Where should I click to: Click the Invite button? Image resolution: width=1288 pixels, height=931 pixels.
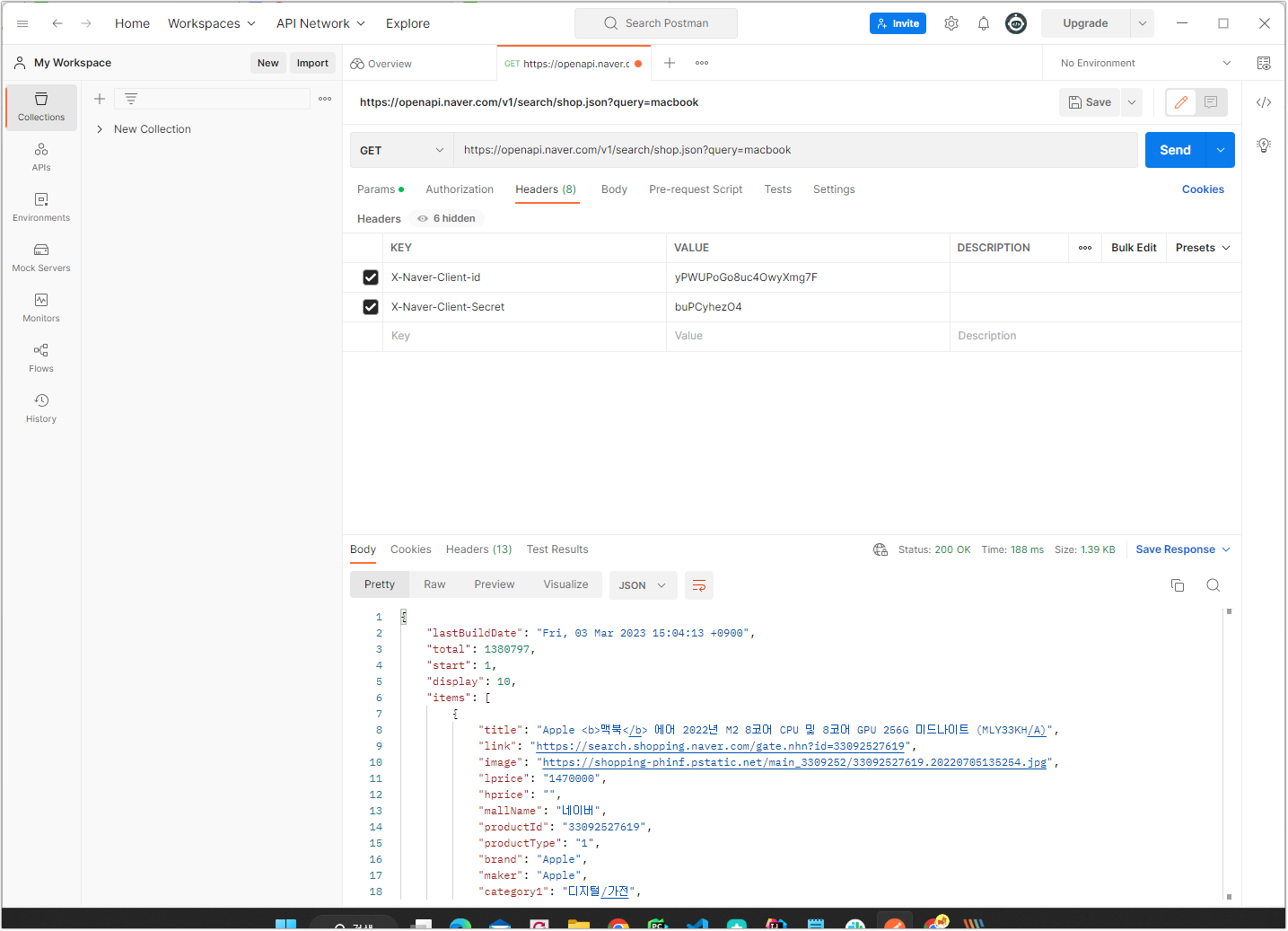point(898,23)
